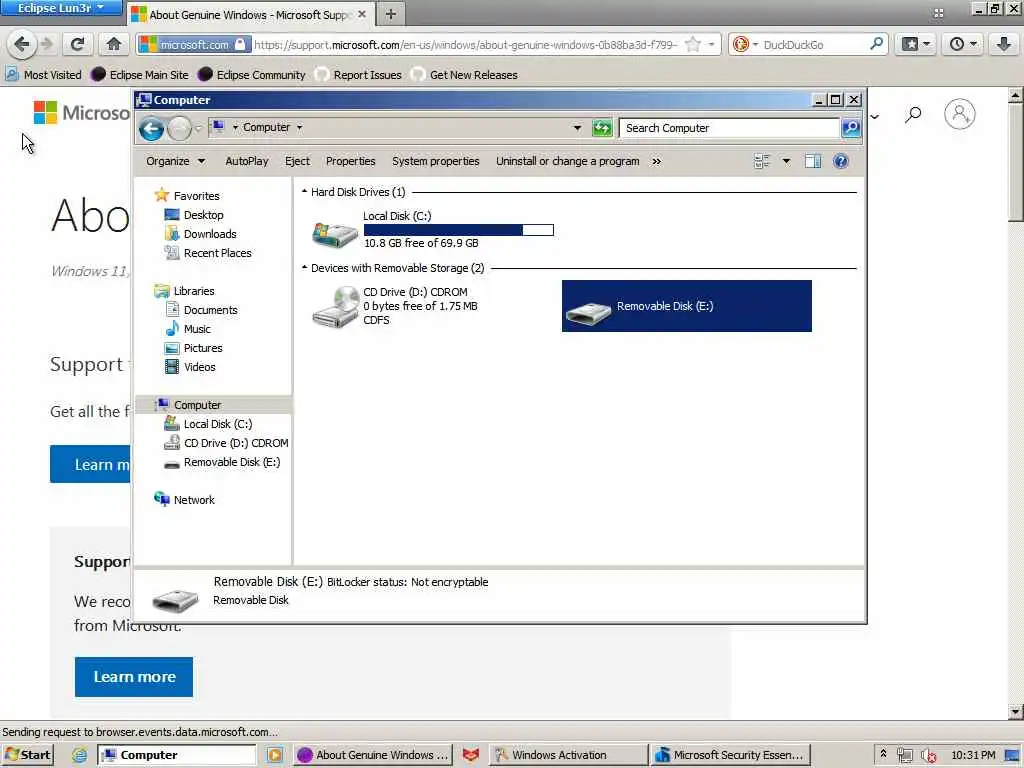
Task: Collapse the Hard Disk Drives group
Action: click(x=304, y=191)
